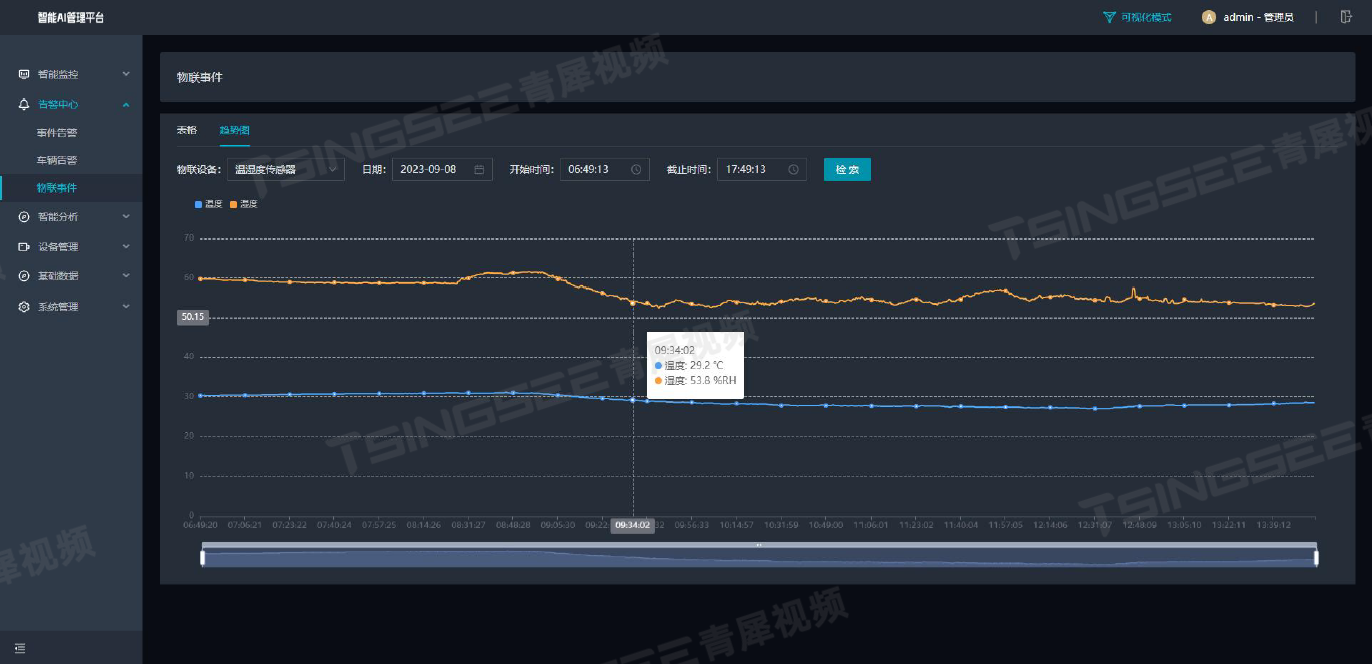Image resolution: width=1372 pixels, height=664 pixels.
Task: Click the 70 y-axis value
Action: point(189,238)
